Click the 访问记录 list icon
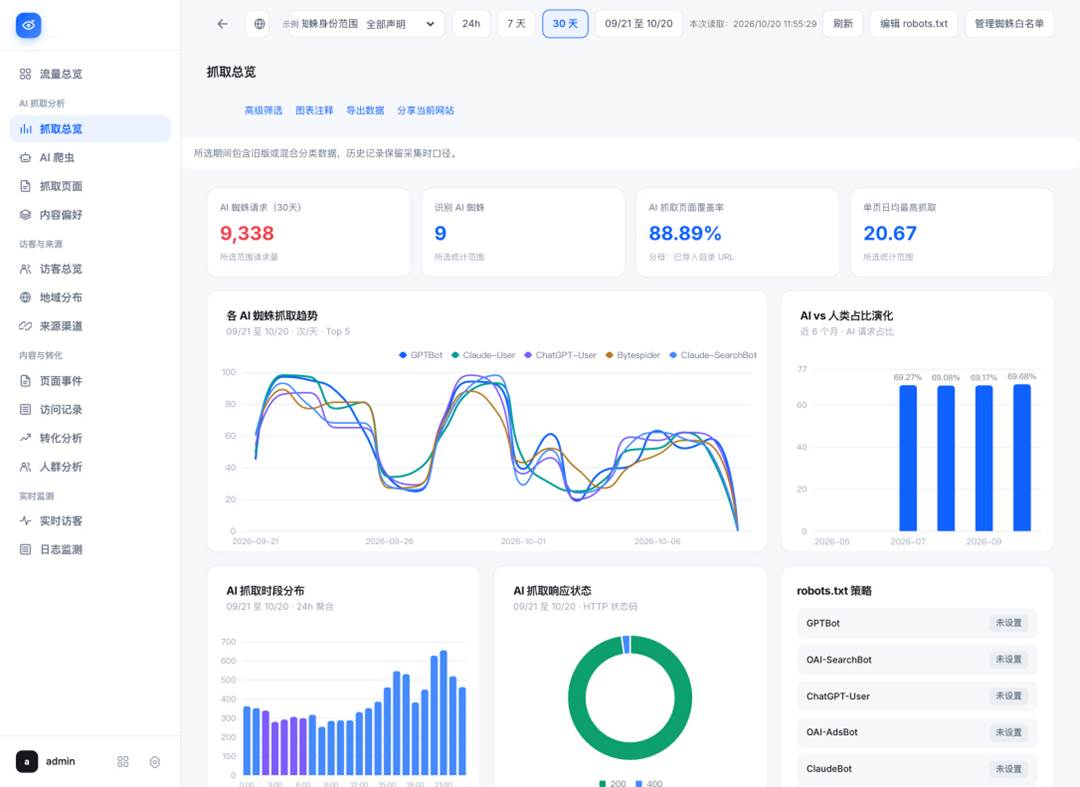The width and height of the screenshot is (1080, 787). 25,410
